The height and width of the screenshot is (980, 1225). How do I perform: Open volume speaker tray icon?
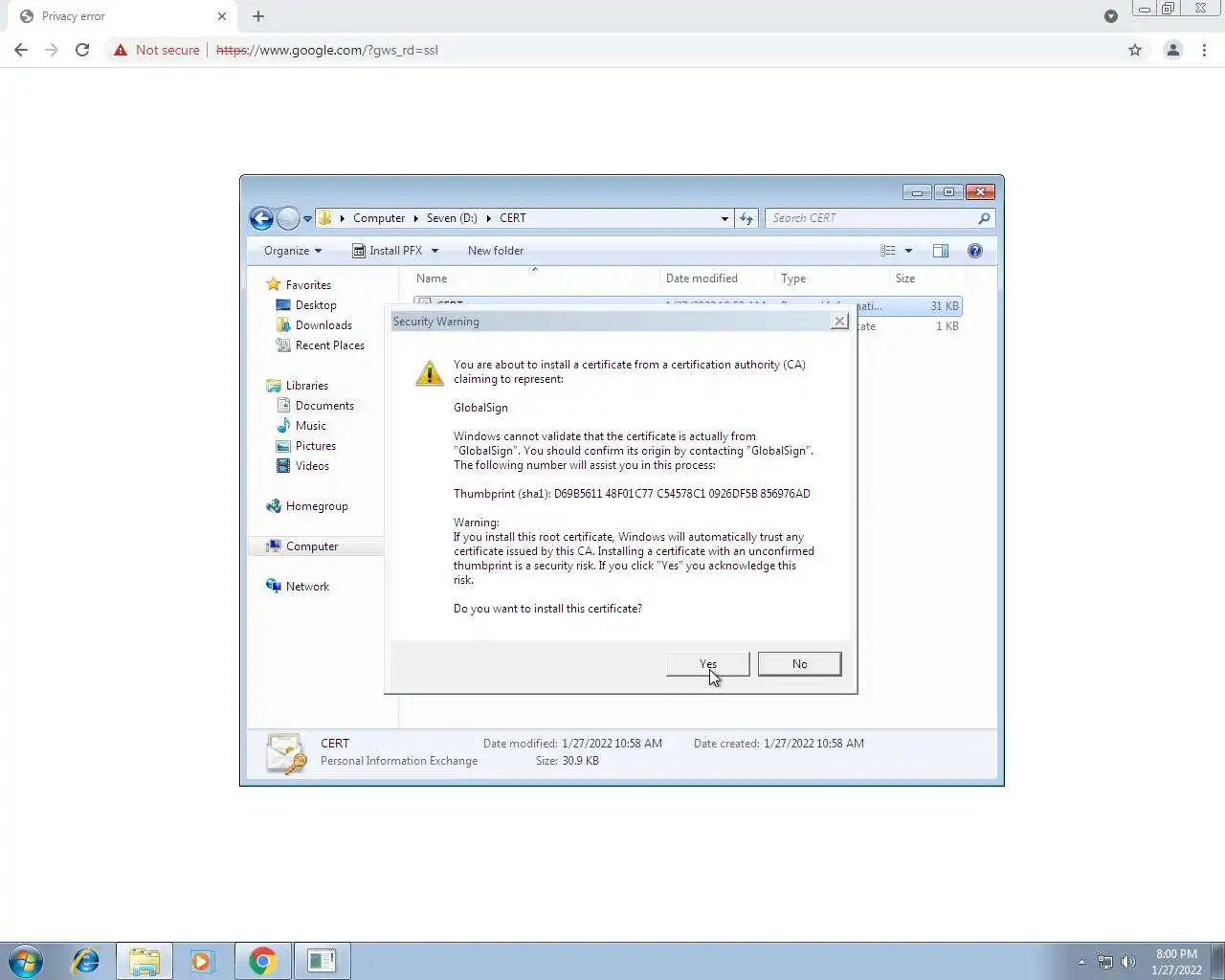[x=1128, y=962]
